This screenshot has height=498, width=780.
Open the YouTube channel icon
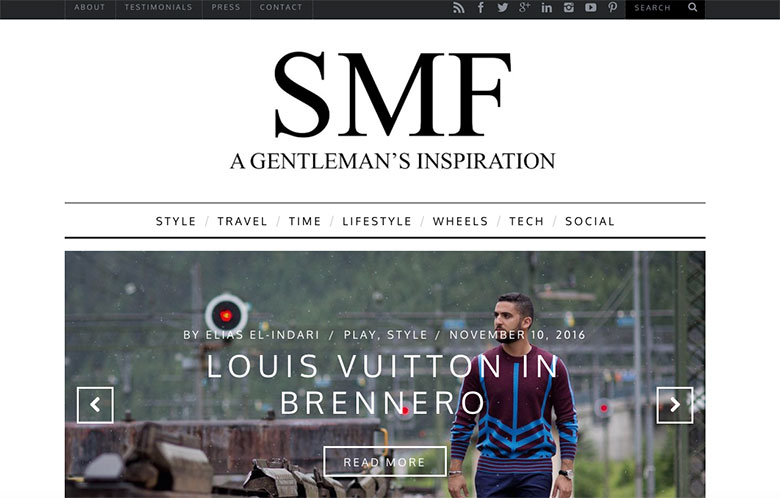(590, 7)
